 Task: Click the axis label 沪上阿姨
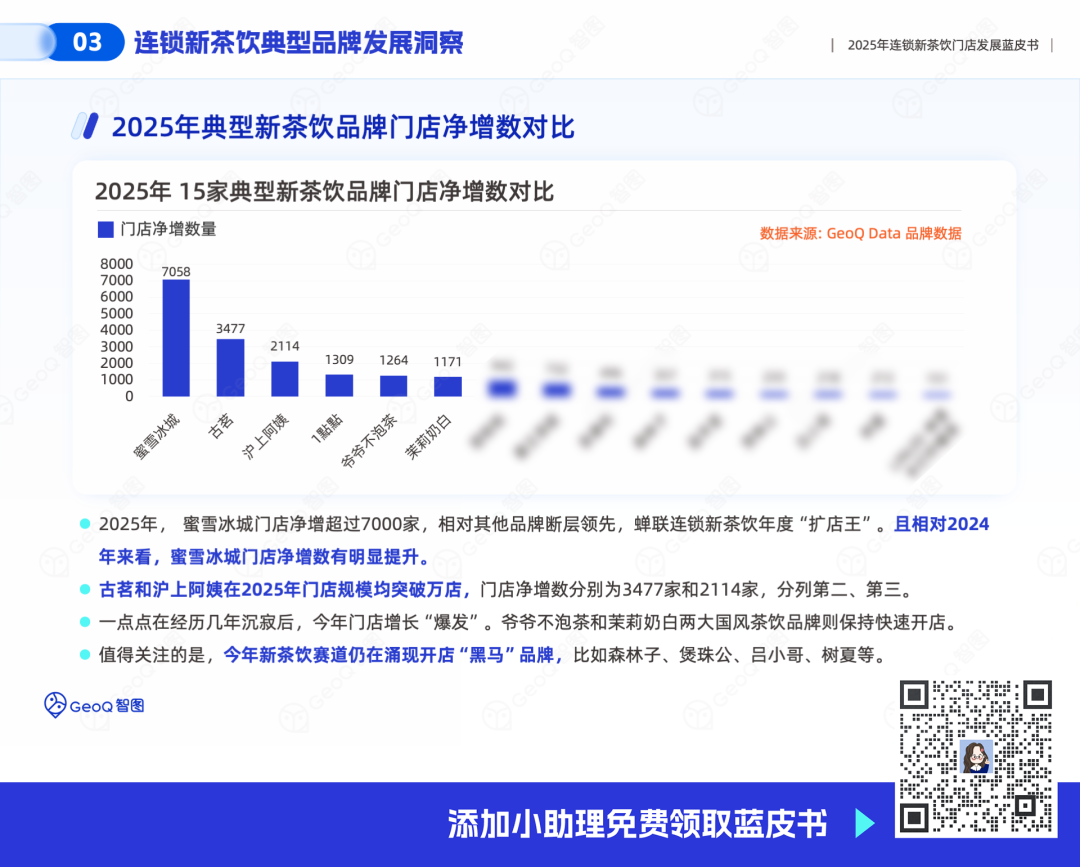[266, 437]
